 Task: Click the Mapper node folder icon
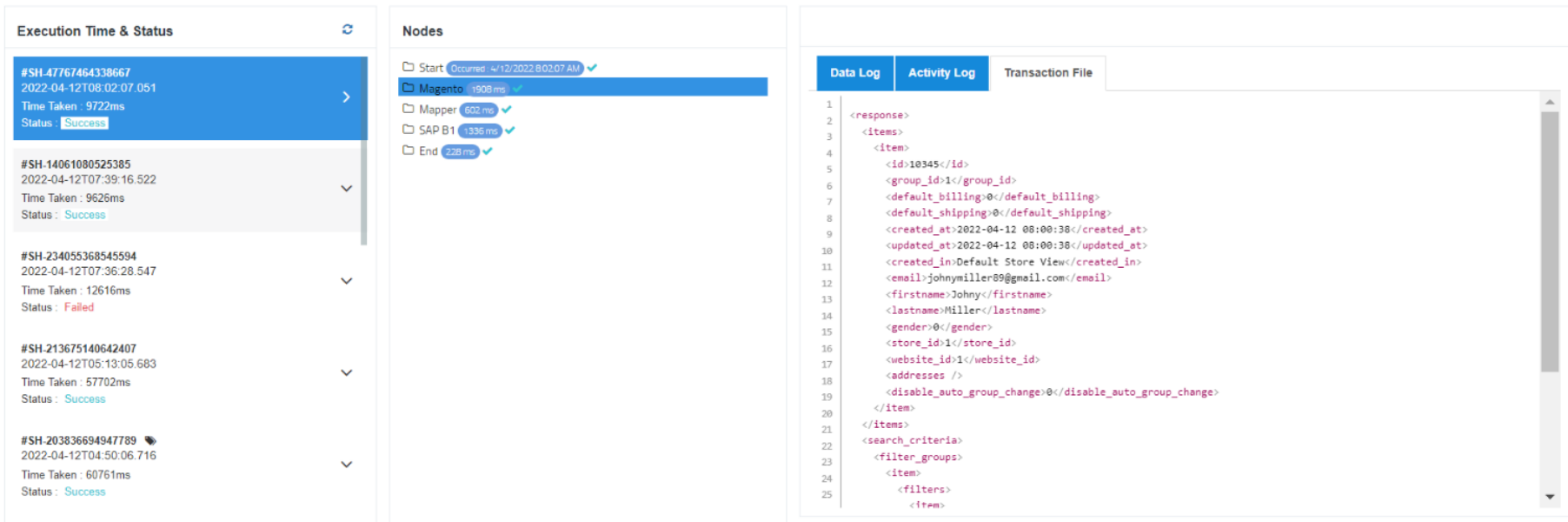pos(409,109)
